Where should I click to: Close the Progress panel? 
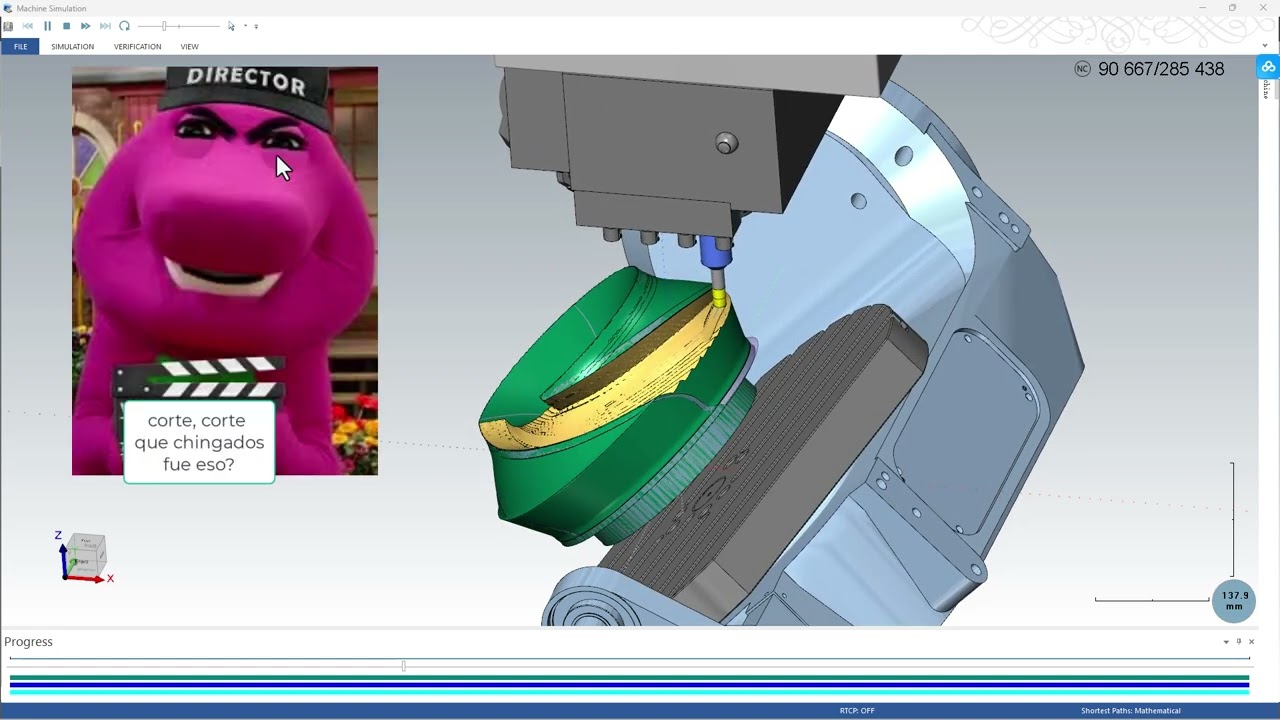click(1251, 642)
